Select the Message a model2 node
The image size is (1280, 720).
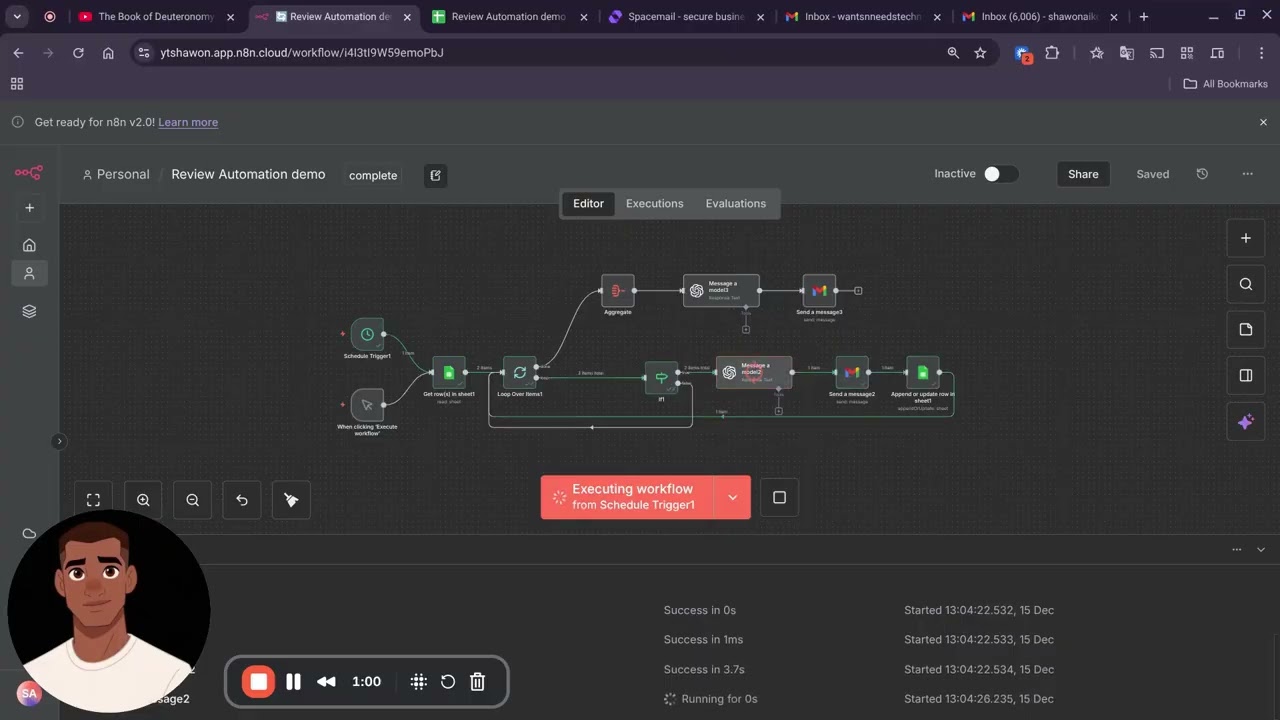(x=754, y=373)
